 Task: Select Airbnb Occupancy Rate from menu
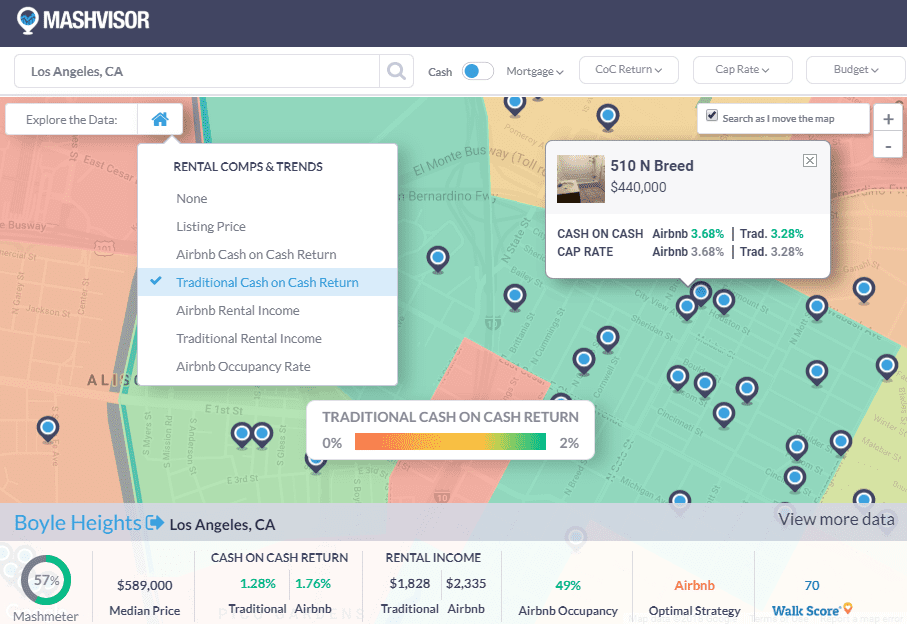coord(243,366)
